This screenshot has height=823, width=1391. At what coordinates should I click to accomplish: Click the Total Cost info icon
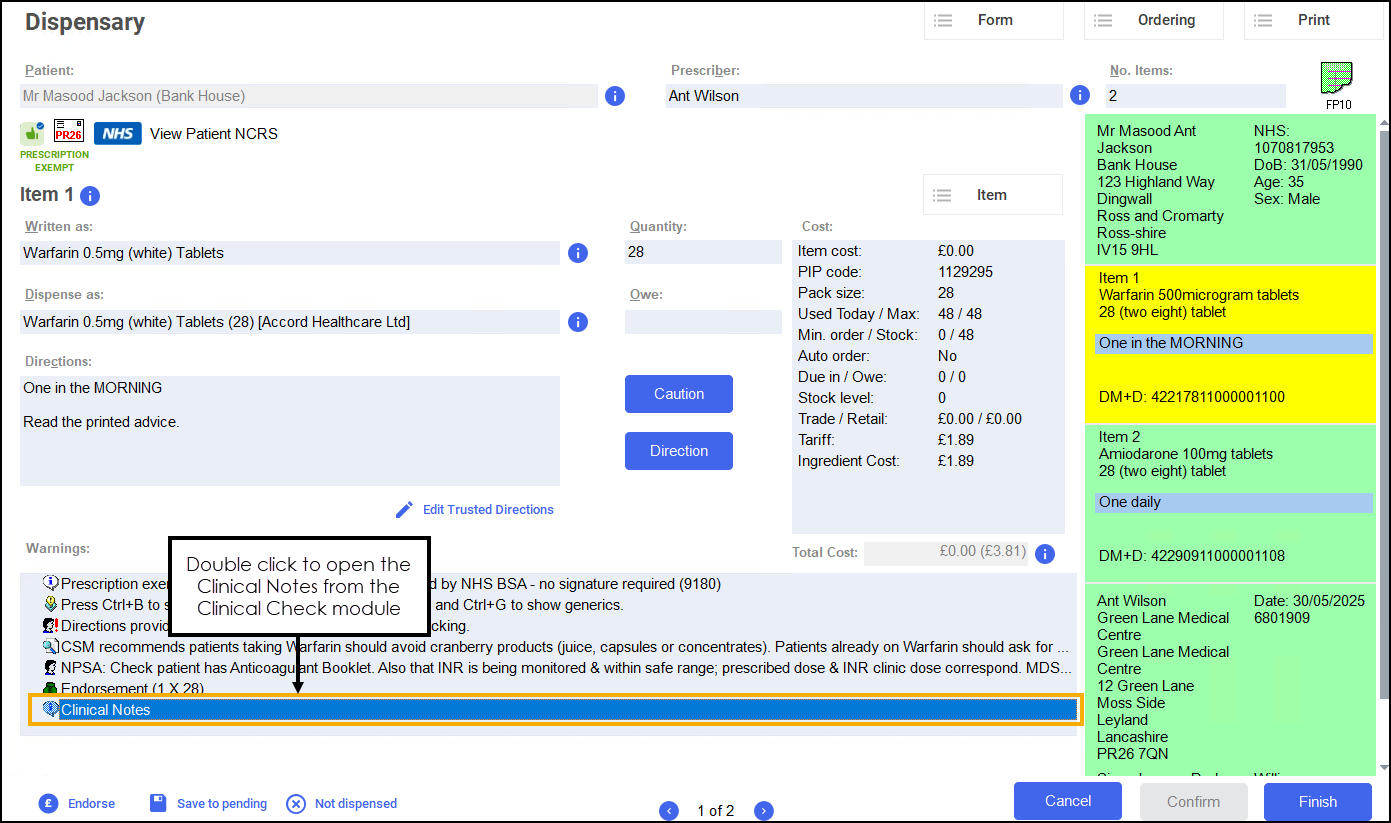[x=1045, y=554]
